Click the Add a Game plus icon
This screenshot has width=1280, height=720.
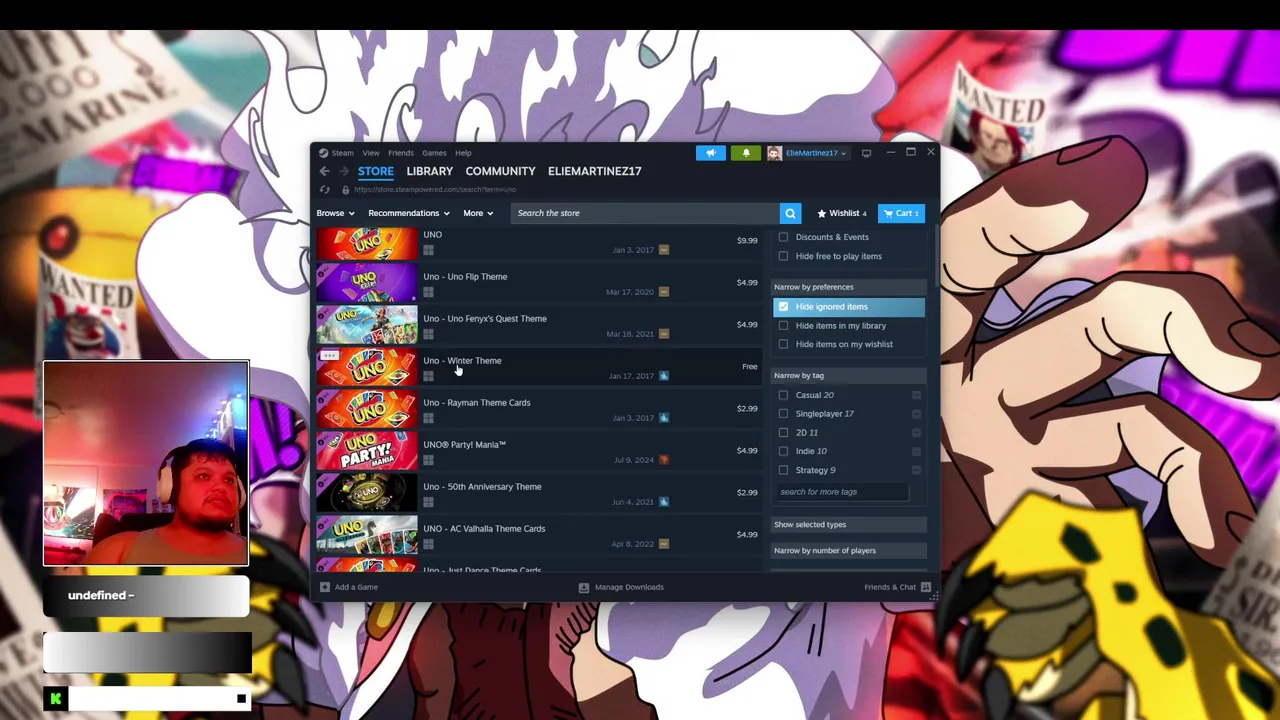tap(324, 587)
